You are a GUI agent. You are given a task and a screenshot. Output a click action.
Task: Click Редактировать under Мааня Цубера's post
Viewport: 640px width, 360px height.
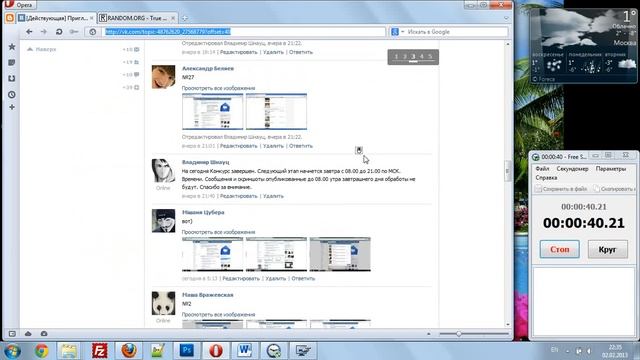[x=241, y=278]
